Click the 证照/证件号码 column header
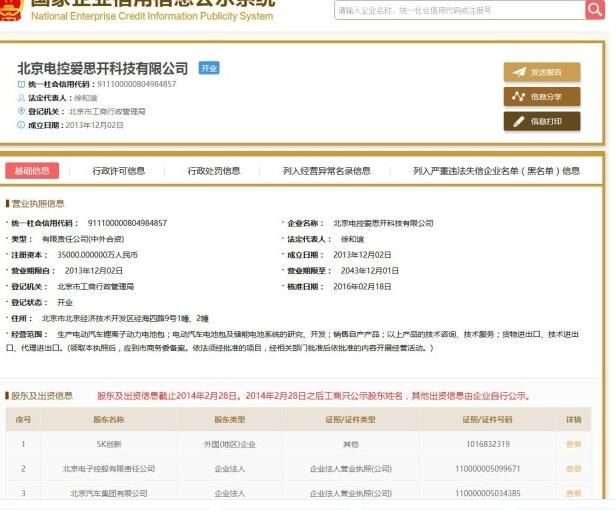616x510 pixels. (x=488, y=419)
